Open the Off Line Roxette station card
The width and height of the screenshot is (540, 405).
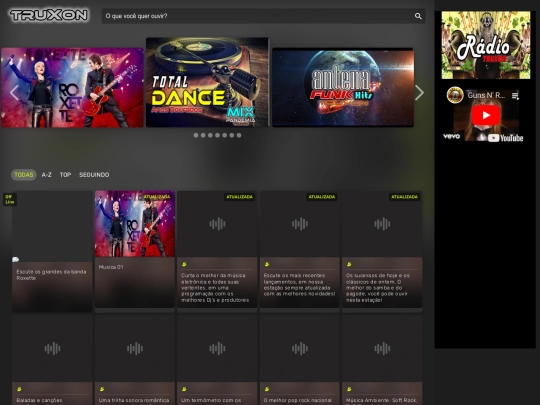(x=52, y=251)
